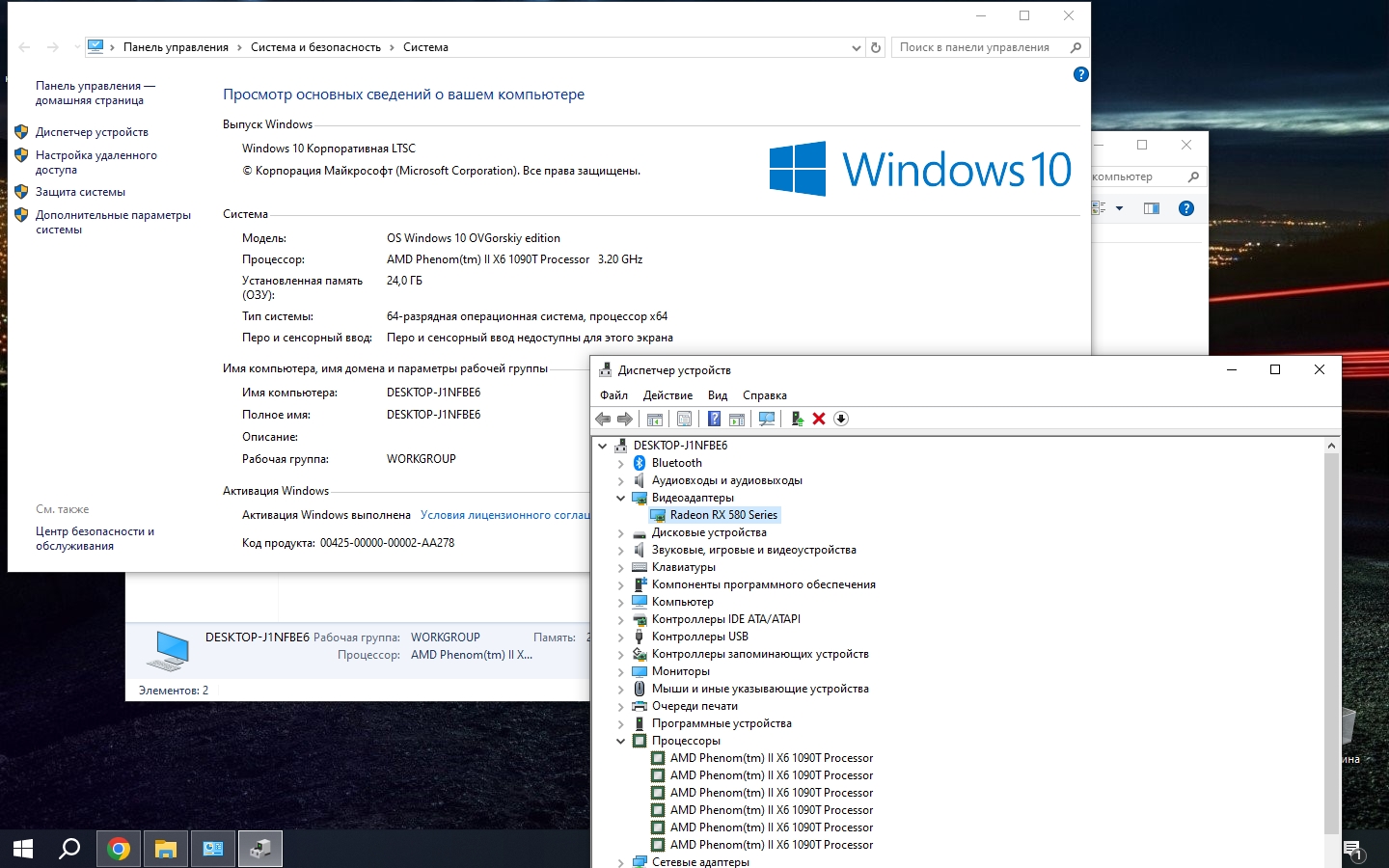Open the Вид menu in Device Manager
The width and height of the screenshot is (1389, 868).
(x=718, y=395)
